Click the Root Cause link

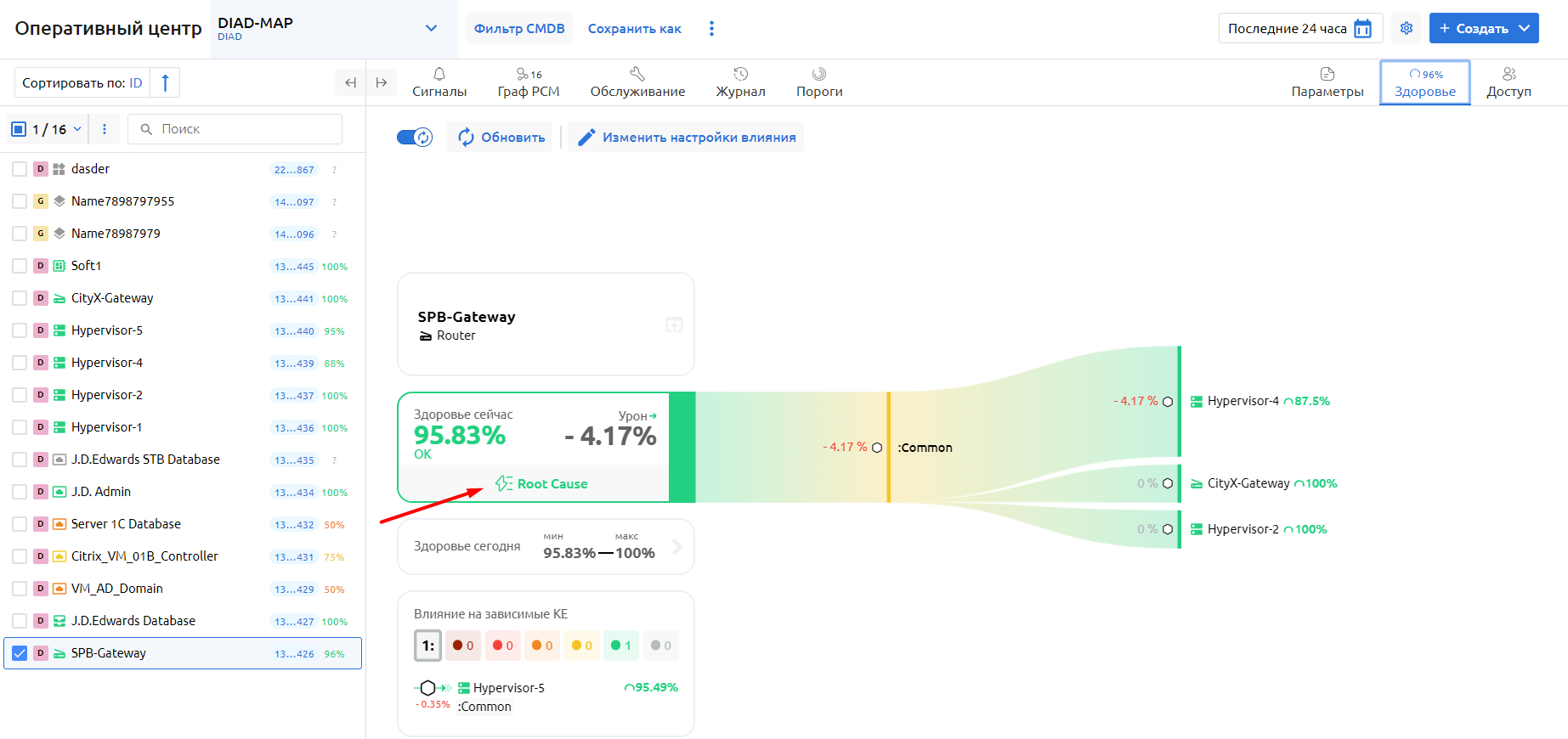pos(542,483)
